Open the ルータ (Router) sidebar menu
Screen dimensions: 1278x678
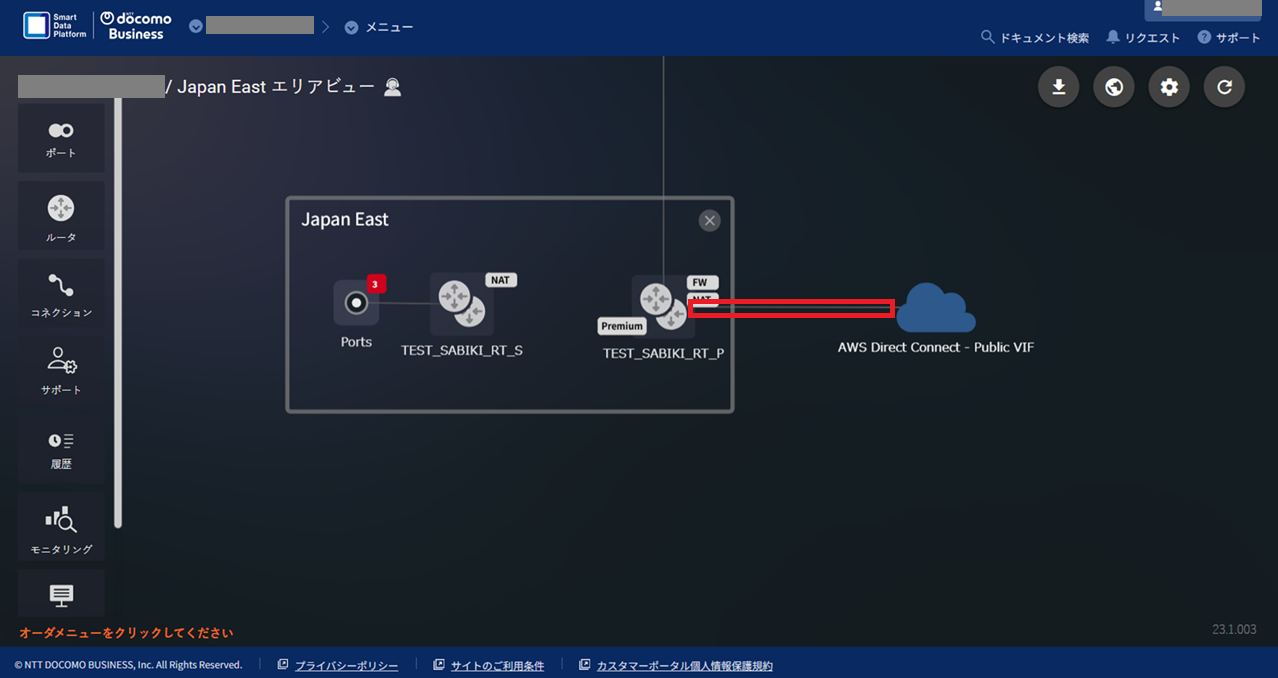(x=61, y=216)
